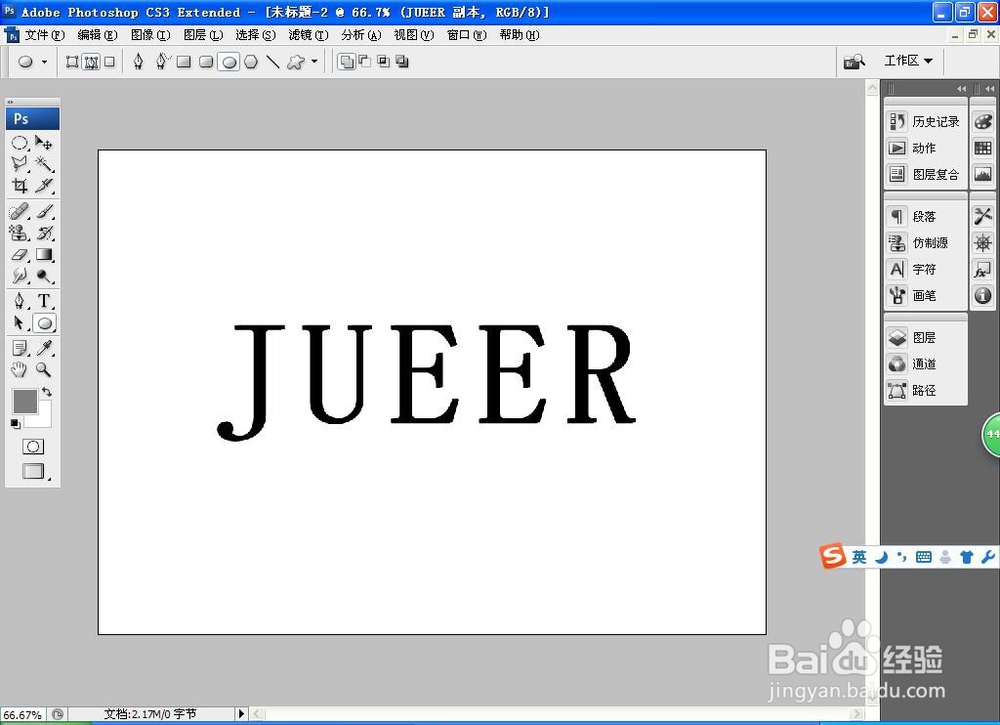Viewport: 1000px width, 725px height.
Task: Collapse the far right panel dock arrows
Action: tap(989, 89)
